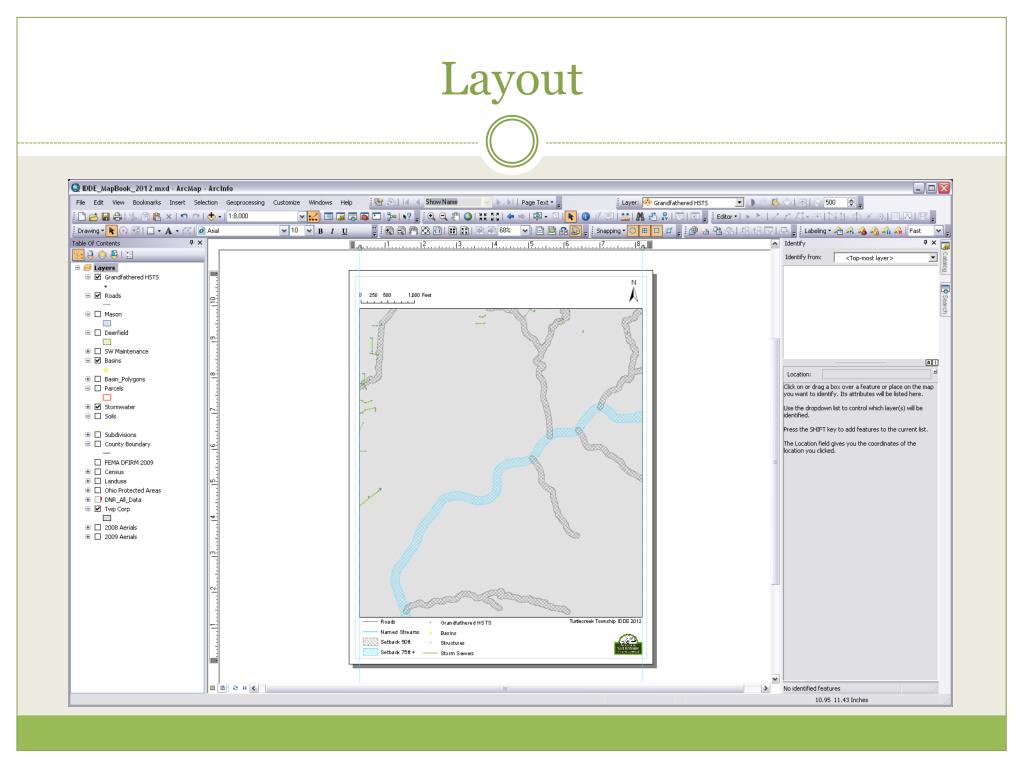The width and height of the screenshot is (1024, 768).
Task: Expand the Census layer
Action: click(88, 472)
